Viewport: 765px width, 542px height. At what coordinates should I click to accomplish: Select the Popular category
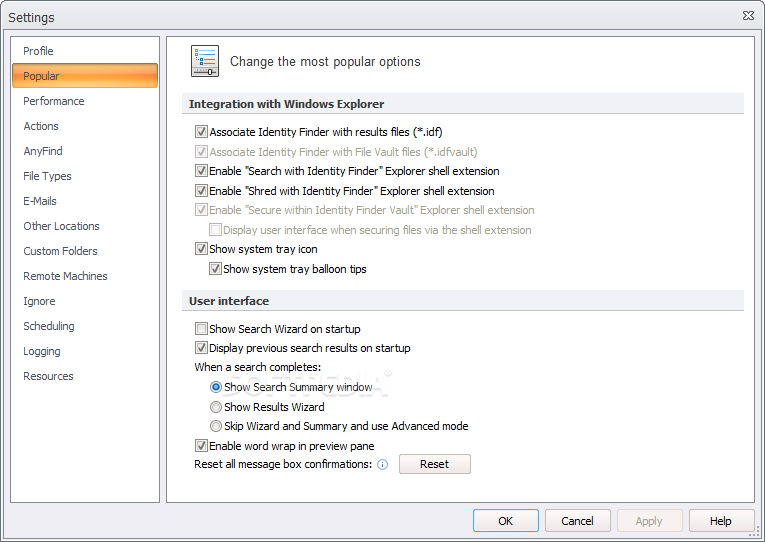click(85, 76)
